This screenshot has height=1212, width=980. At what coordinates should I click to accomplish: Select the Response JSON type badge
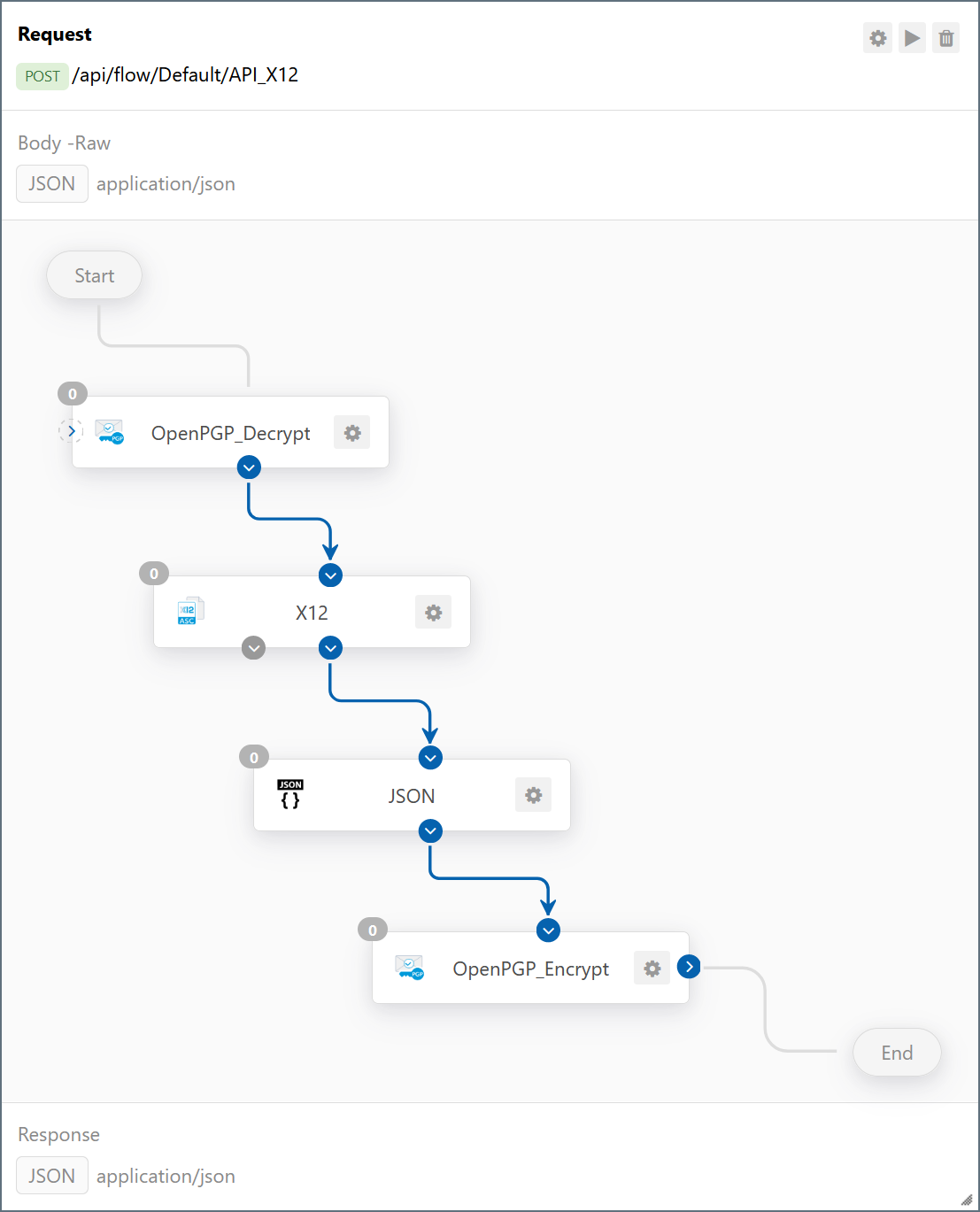pyautogui.click(x=52, y=1176)
